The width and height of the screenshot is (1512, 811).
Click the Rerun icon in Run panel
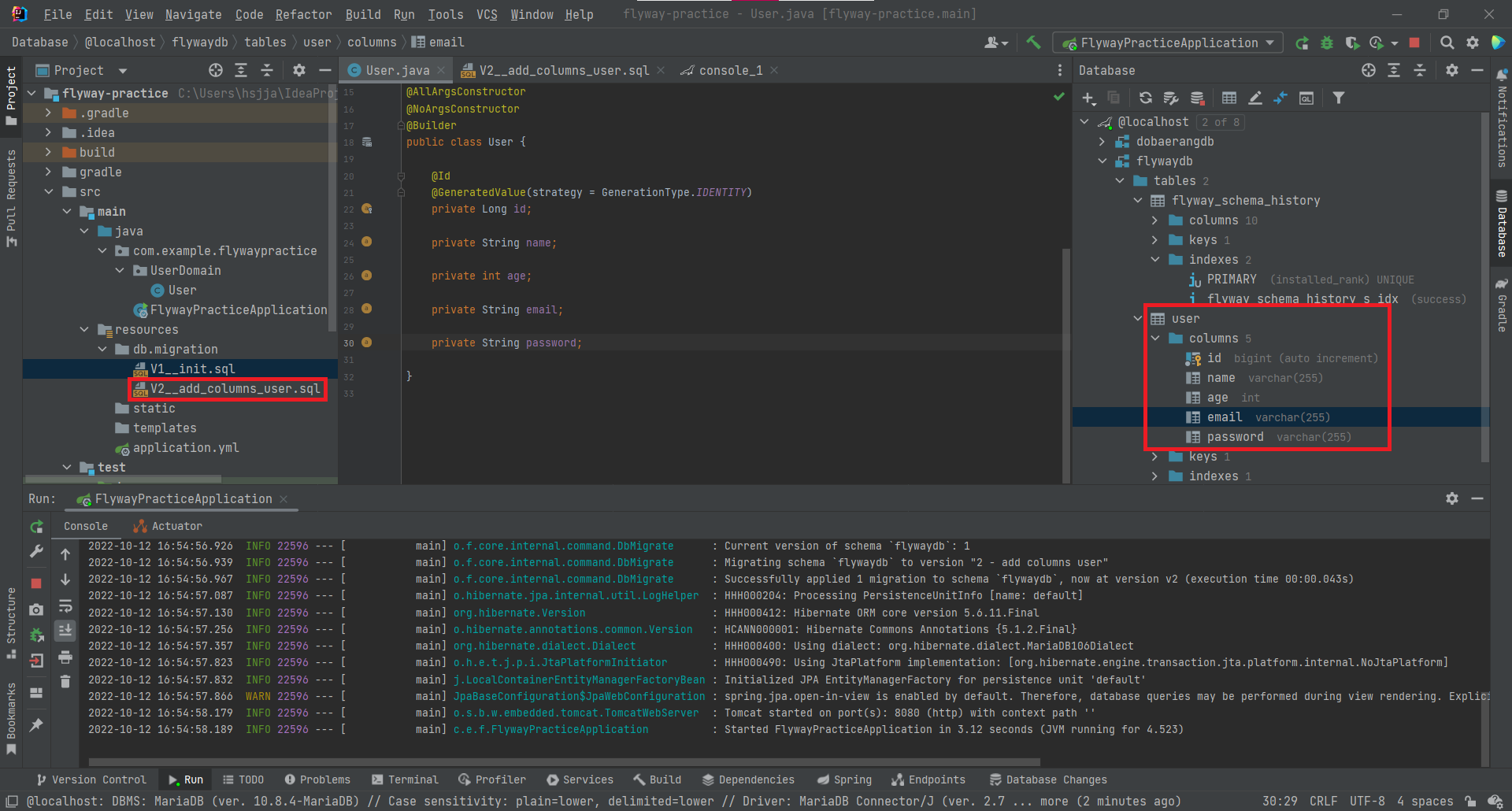pyautogui.click(x=36, y=526)
